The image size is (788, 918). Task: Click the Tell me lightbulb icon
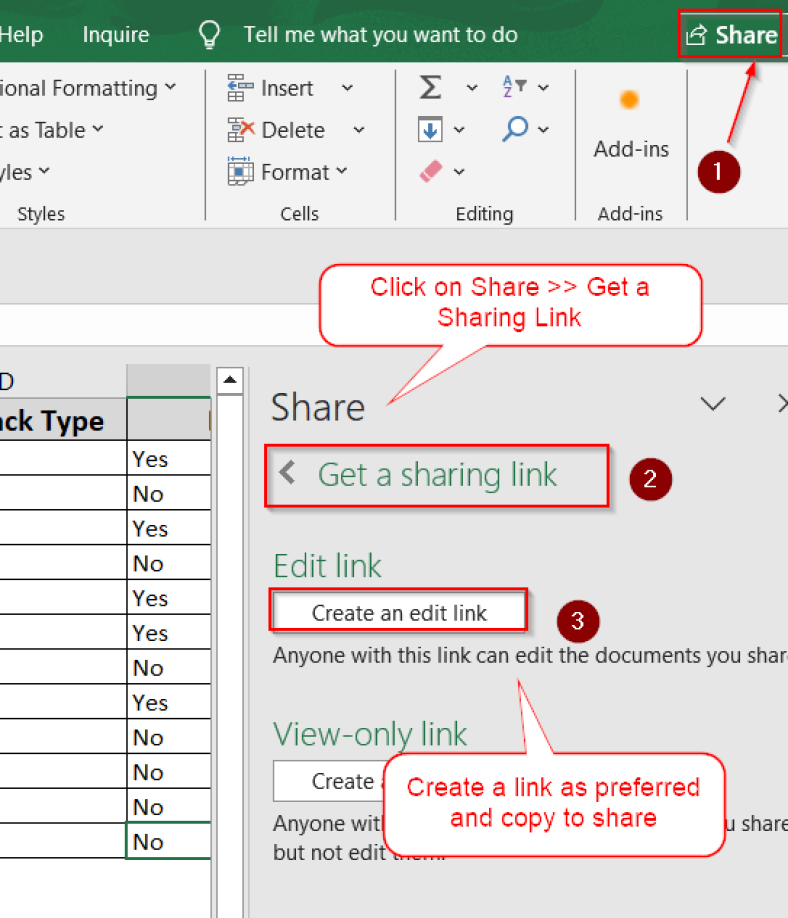tap(209, 36)
